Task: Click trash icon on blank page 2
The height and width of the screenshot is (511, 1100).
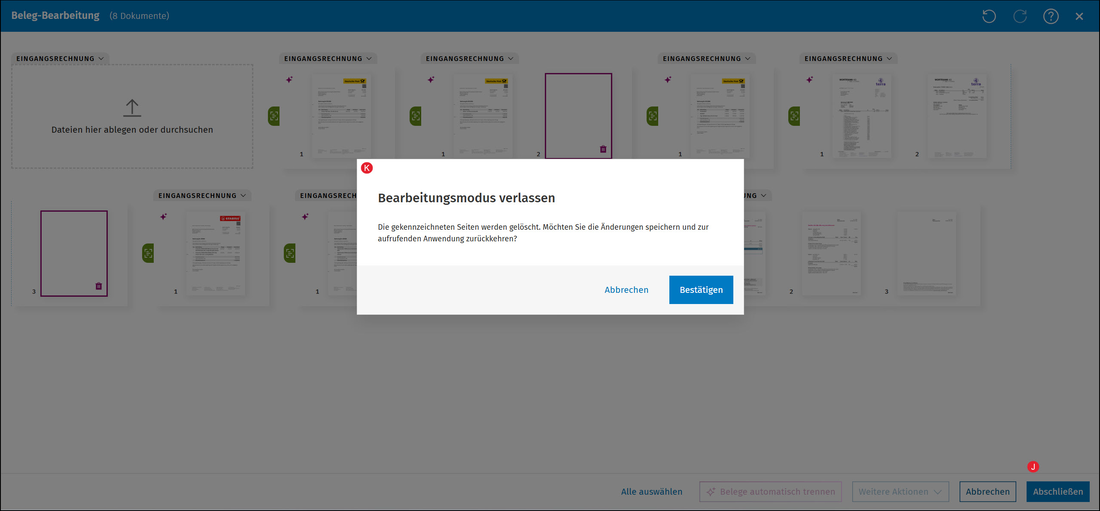Action: [603, 149]
